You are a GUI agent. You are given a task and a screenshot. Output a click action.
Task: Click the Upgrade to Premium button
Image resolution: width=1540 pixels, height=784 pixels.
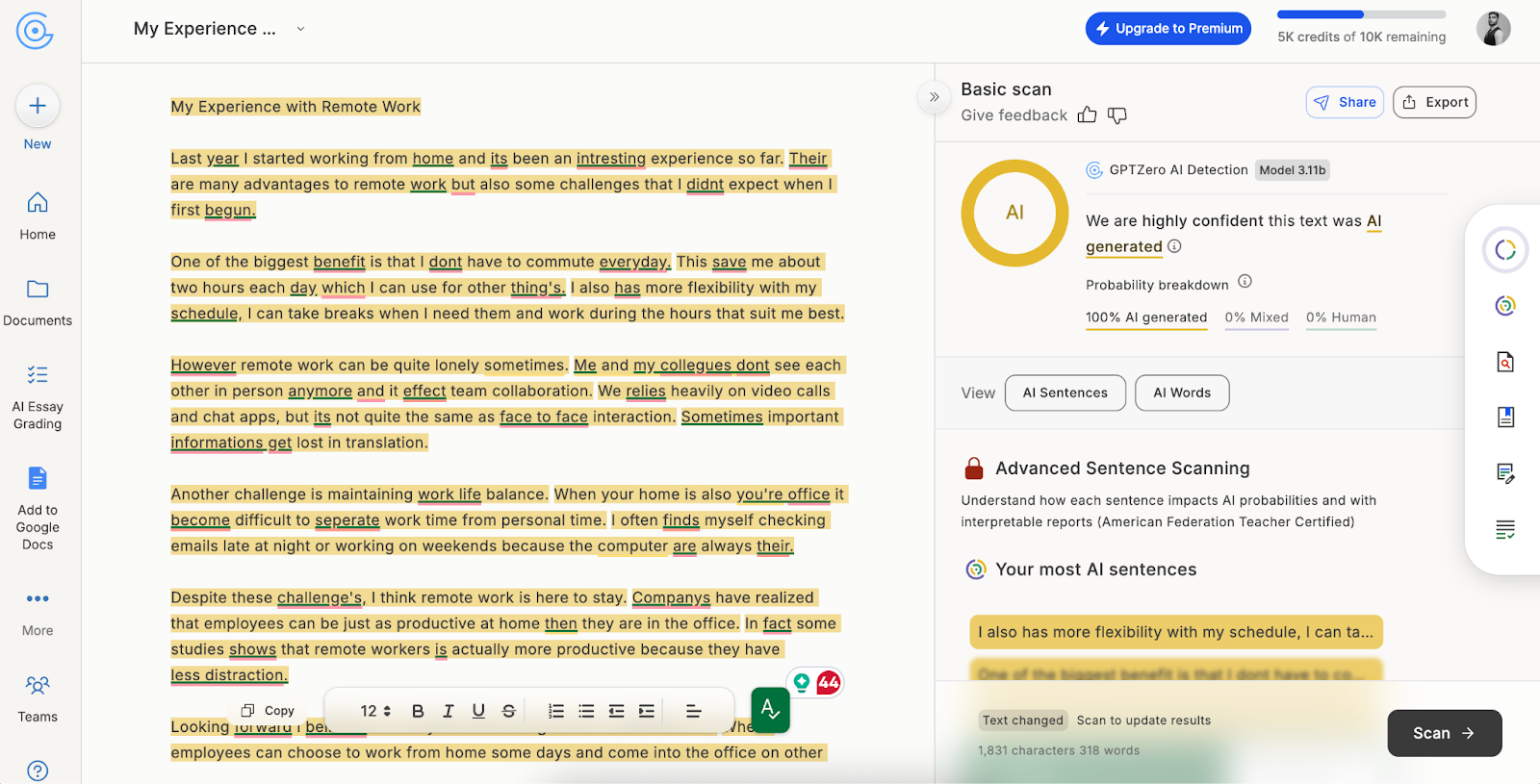point(1168,29)
